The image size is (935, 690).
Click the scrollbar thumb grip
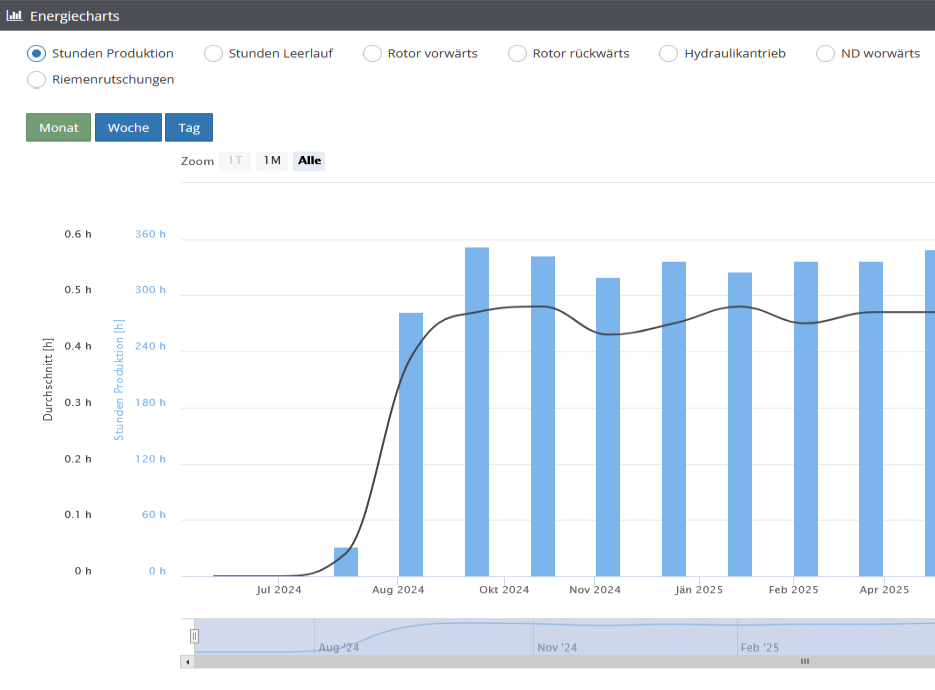(804, 661)
